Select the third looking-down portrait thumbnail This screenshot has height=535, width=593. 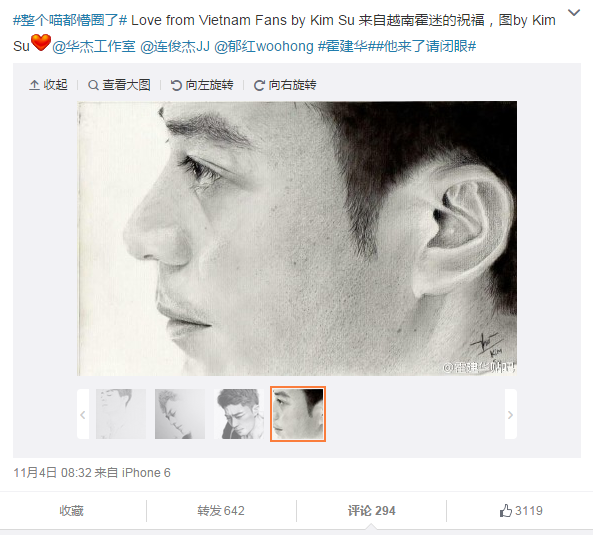(239, 414)
